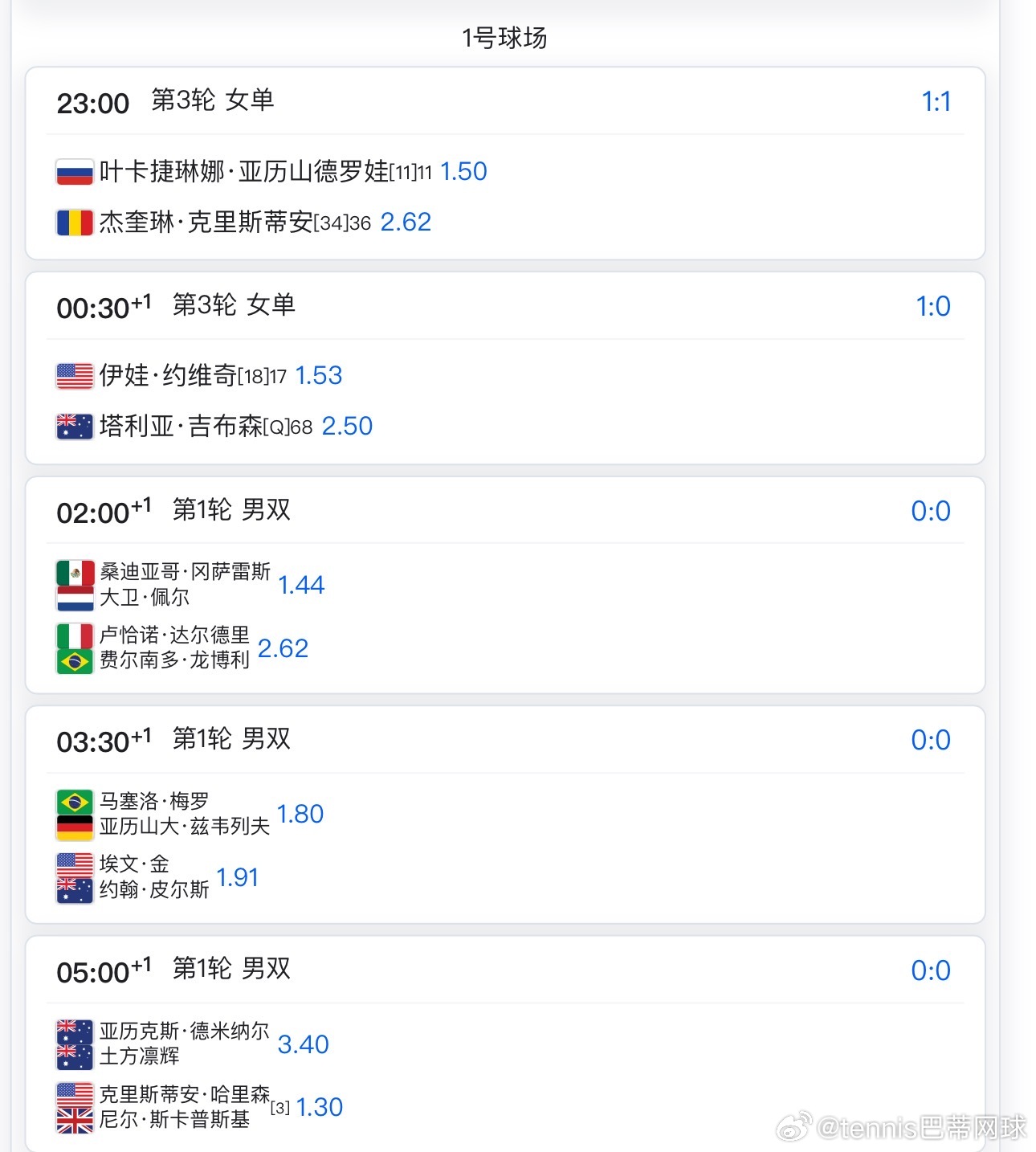Image resolution: width=1036 pixels, height=1152 pixels.
Task: Click the Mexican flag beside 桑迪亚哥·冈萨雷斯
Action: (x=75, y=573)
